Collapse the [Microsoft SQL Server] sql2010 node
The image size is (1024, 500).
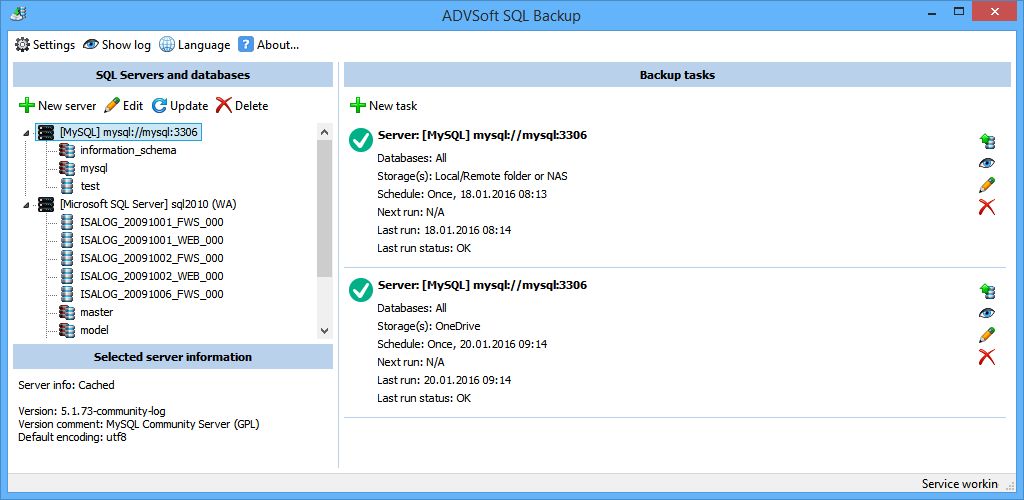26,205
